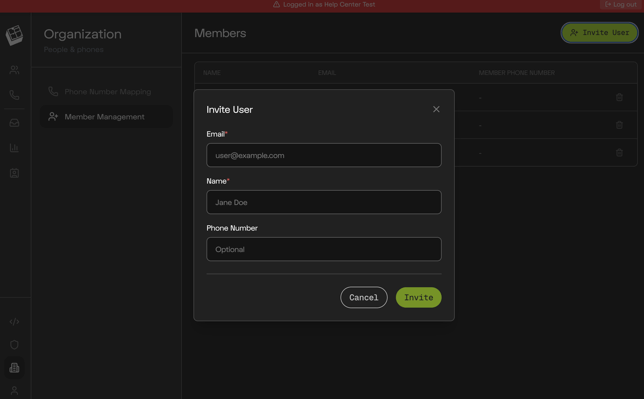Click Cancel in the Invite User dialog
This screenshot has width=644, height=399.
[363, 298]
